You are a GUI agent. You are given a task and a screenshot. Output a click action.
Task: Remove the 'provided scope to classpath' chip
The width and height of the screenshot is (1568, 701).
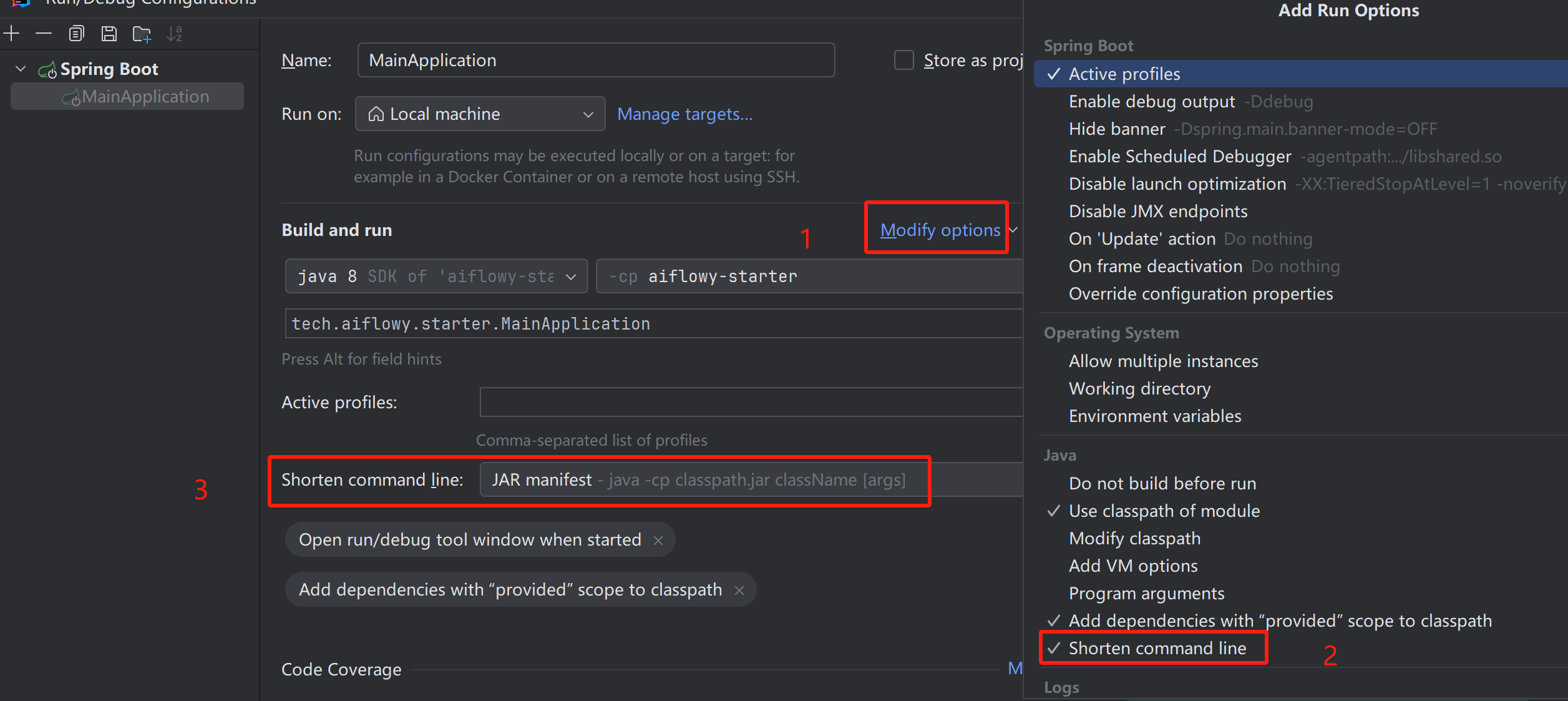tap(739, 591)
